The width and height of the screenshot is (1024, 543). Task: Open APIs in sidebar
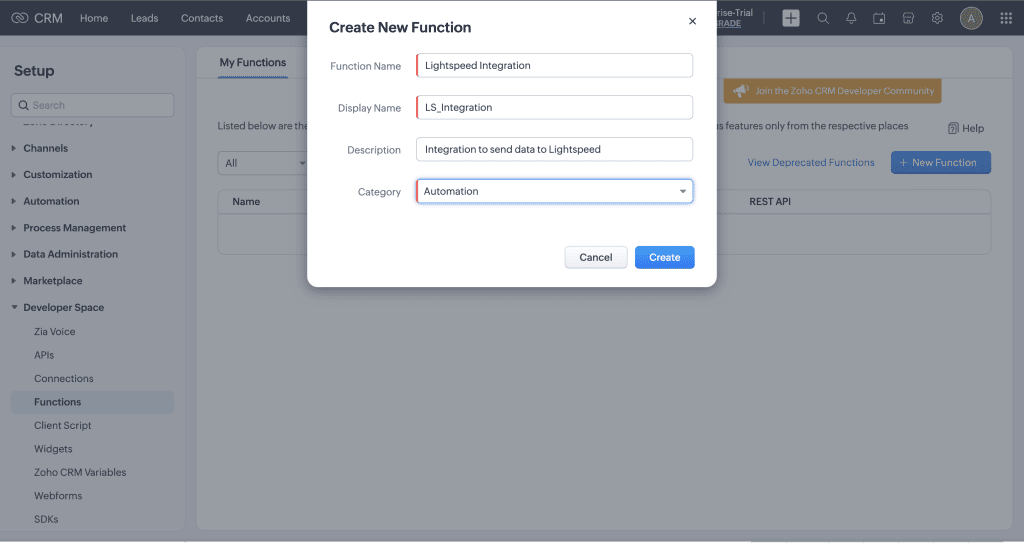point(44,355)
